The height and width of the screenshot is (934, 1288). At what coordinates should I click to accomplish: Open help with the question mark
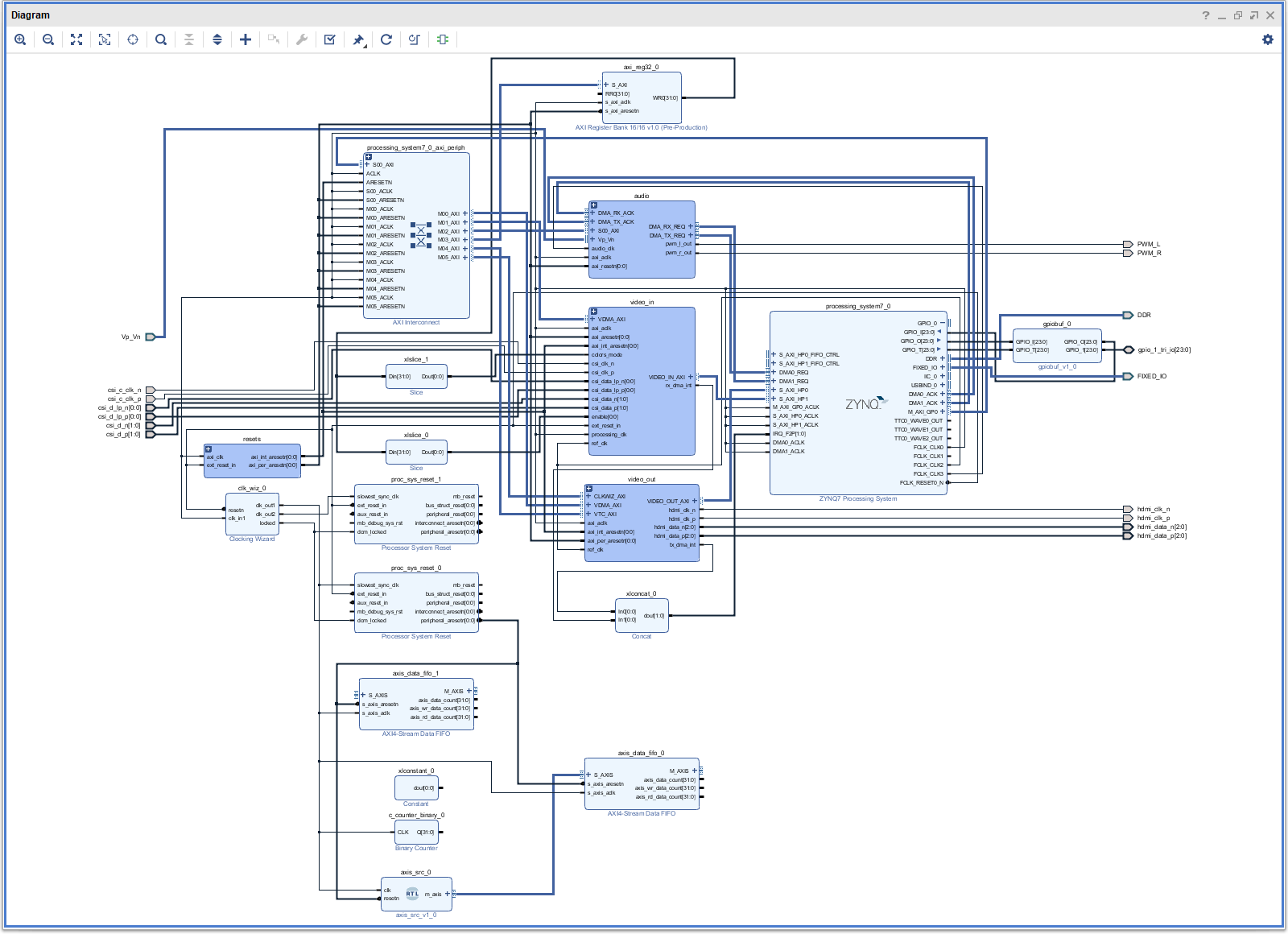pos(1206,15)
